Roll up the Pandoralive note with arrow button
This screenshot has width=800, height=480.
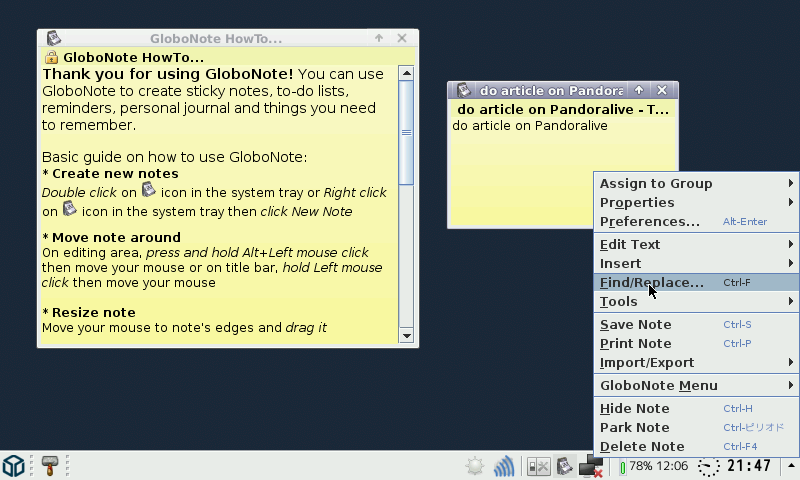639,90
